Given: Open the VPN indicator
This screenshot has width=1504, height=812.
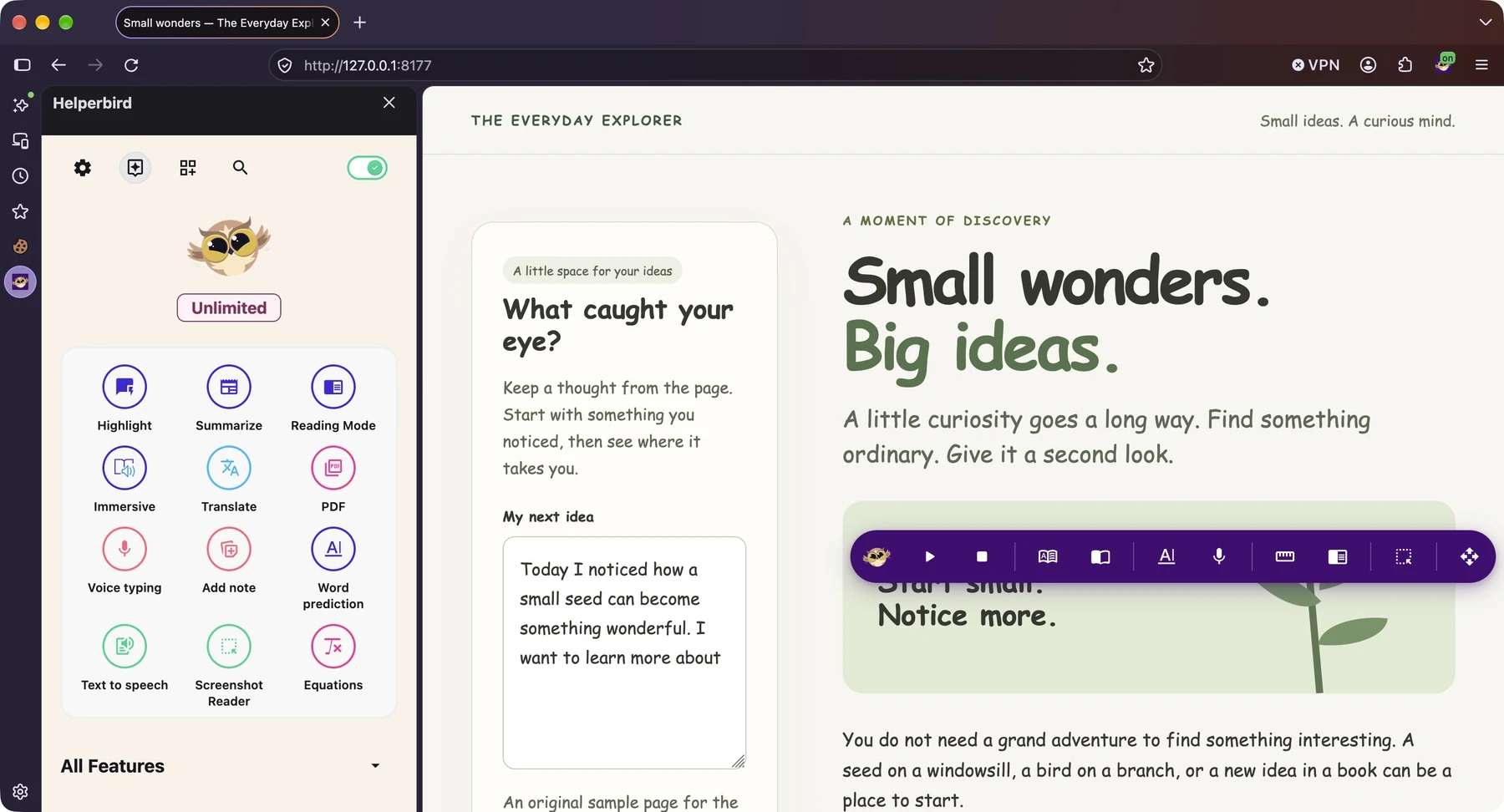Looking at the screenshot, I should (x=1316, y=65).
